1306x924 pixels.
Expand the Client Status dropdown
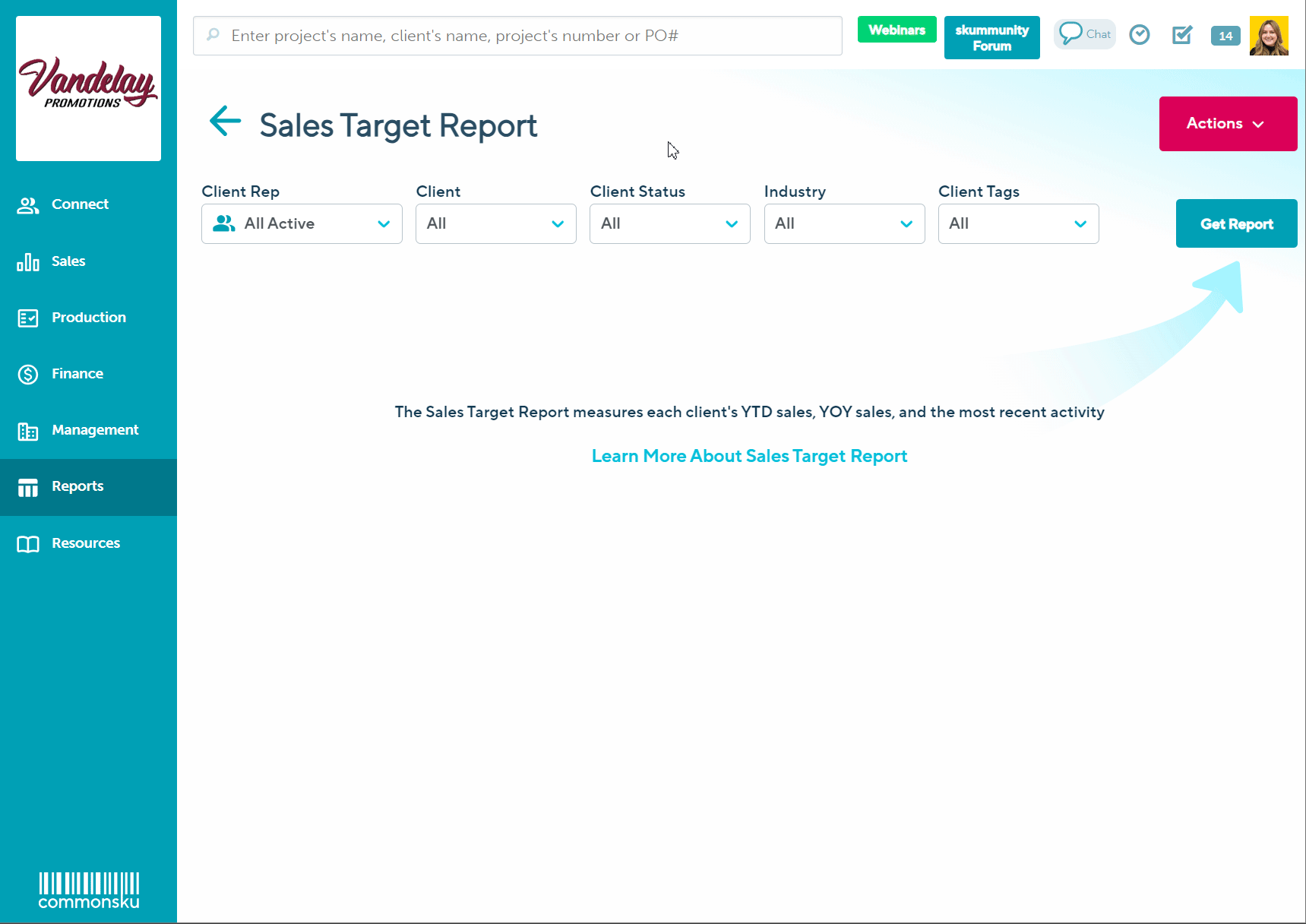pos(669,224)
